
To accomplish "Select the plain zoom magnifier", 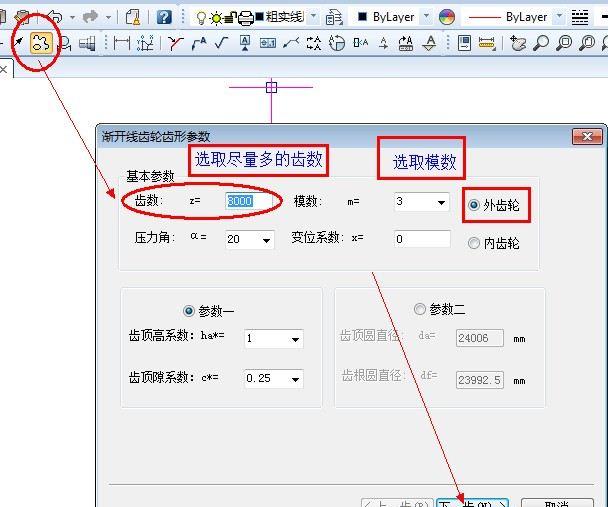I will [x=541, y=43].
